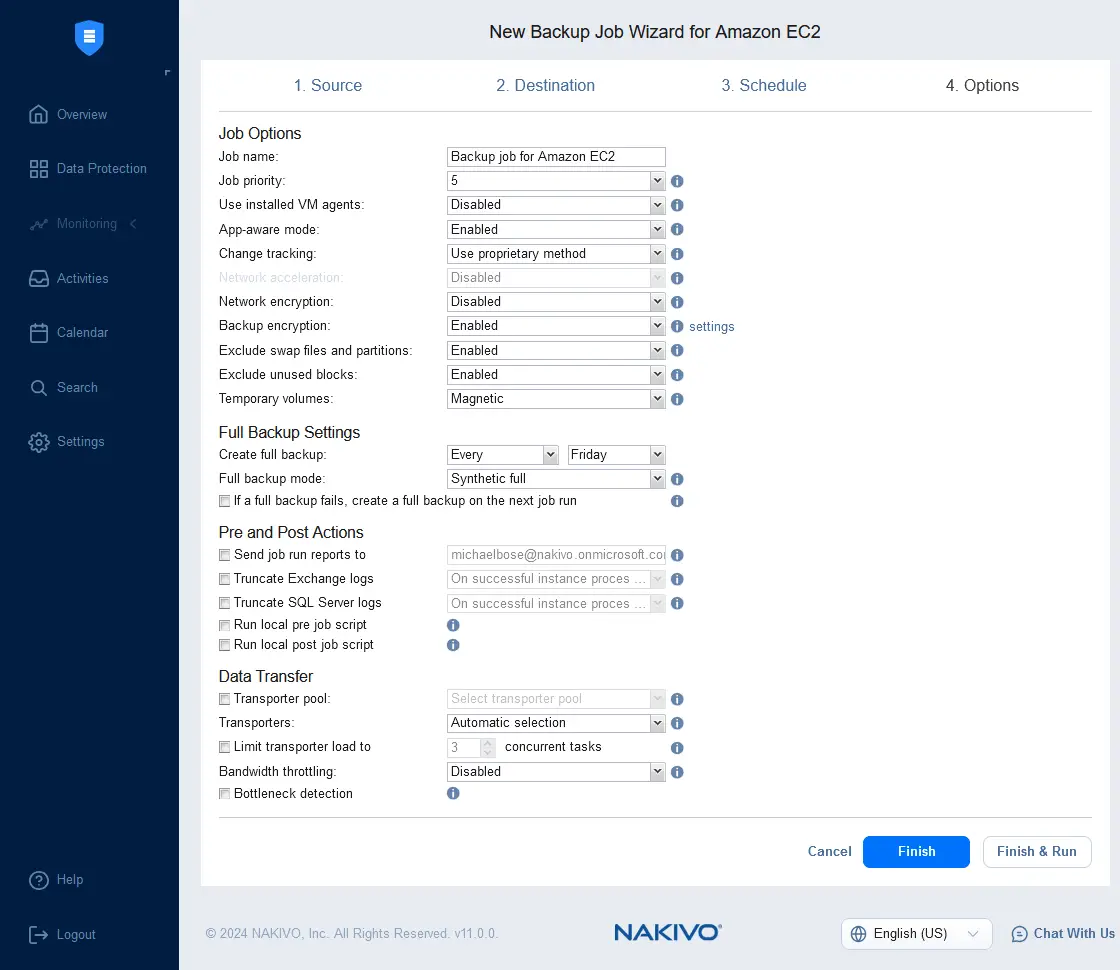This screenshot has height=970, width=1120.
Task: Click the Activities inbox icon
Action: pyautogui.click(x=39, y=279)
